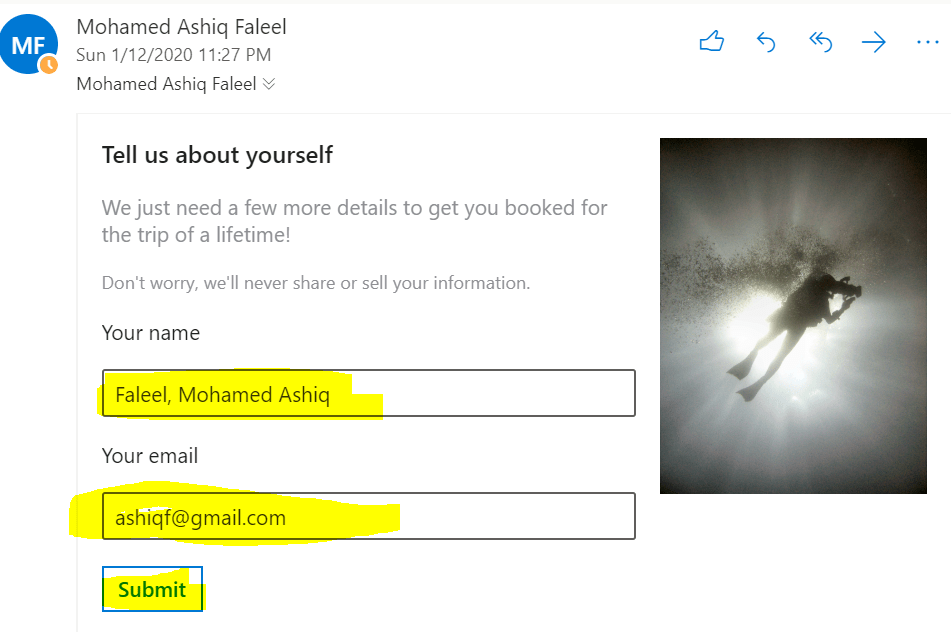This screenshot has width=951, height=632.
Task: Focus the Your email input field
Action: click(368, 517)
